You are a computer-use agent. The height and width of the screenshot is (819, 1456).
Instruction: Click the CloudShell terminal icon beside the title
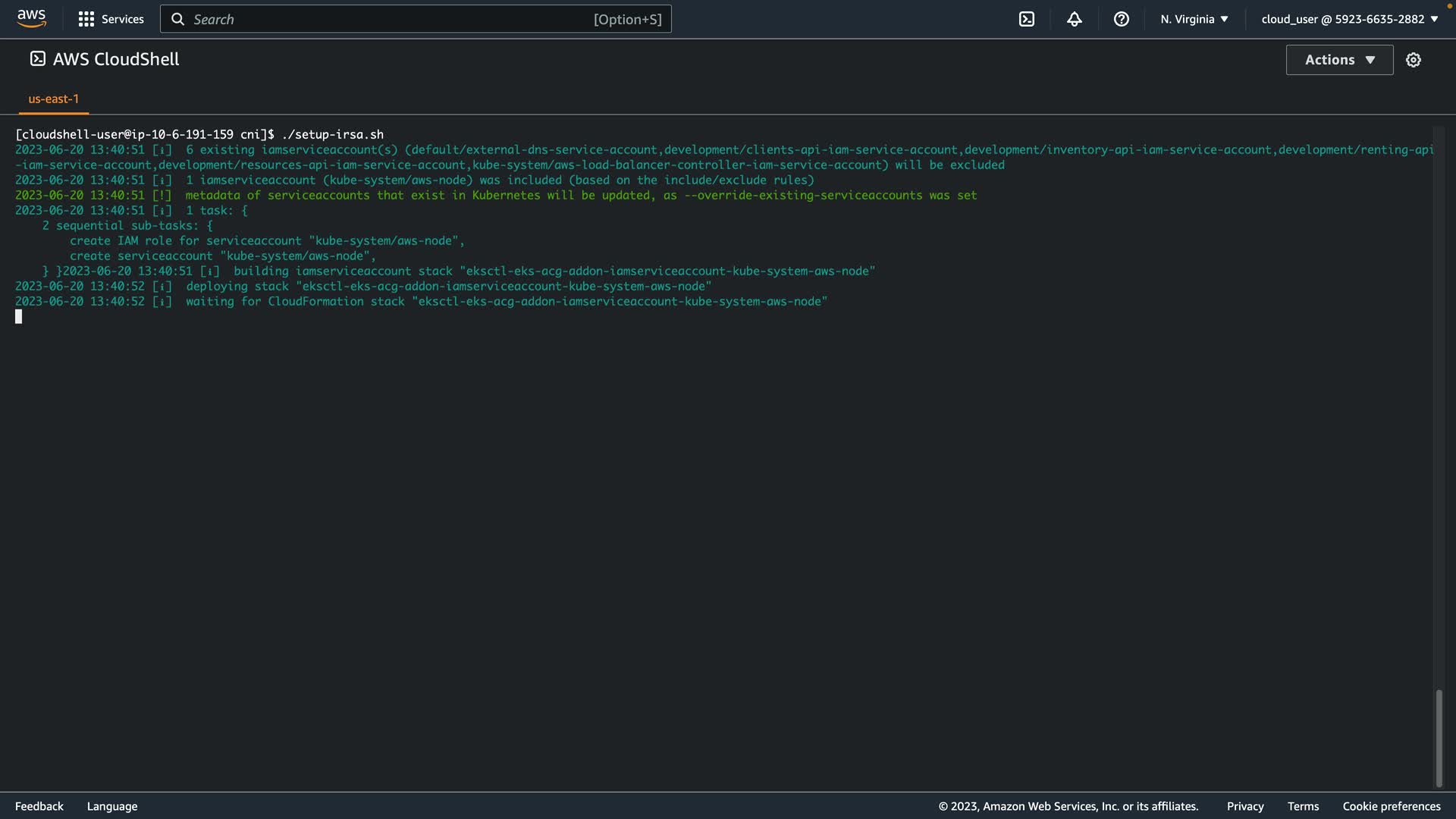point(37,59)
